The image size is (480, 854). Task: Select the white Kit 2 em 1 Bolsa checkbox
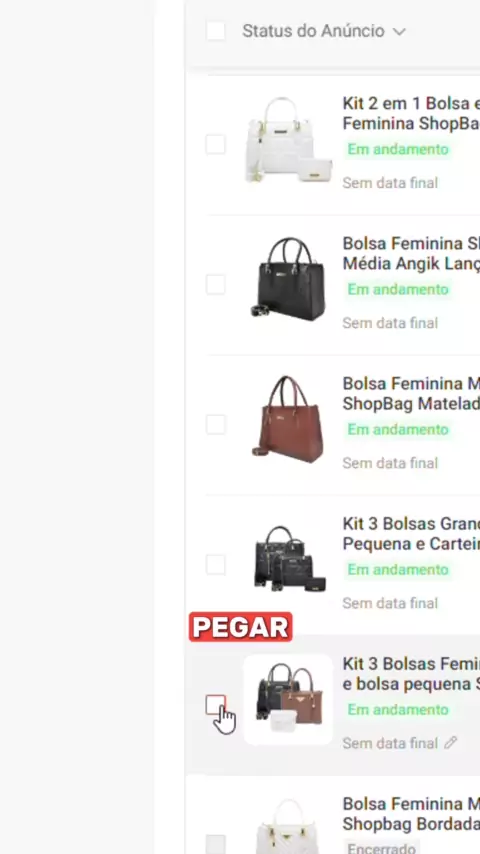click(215, 144)
